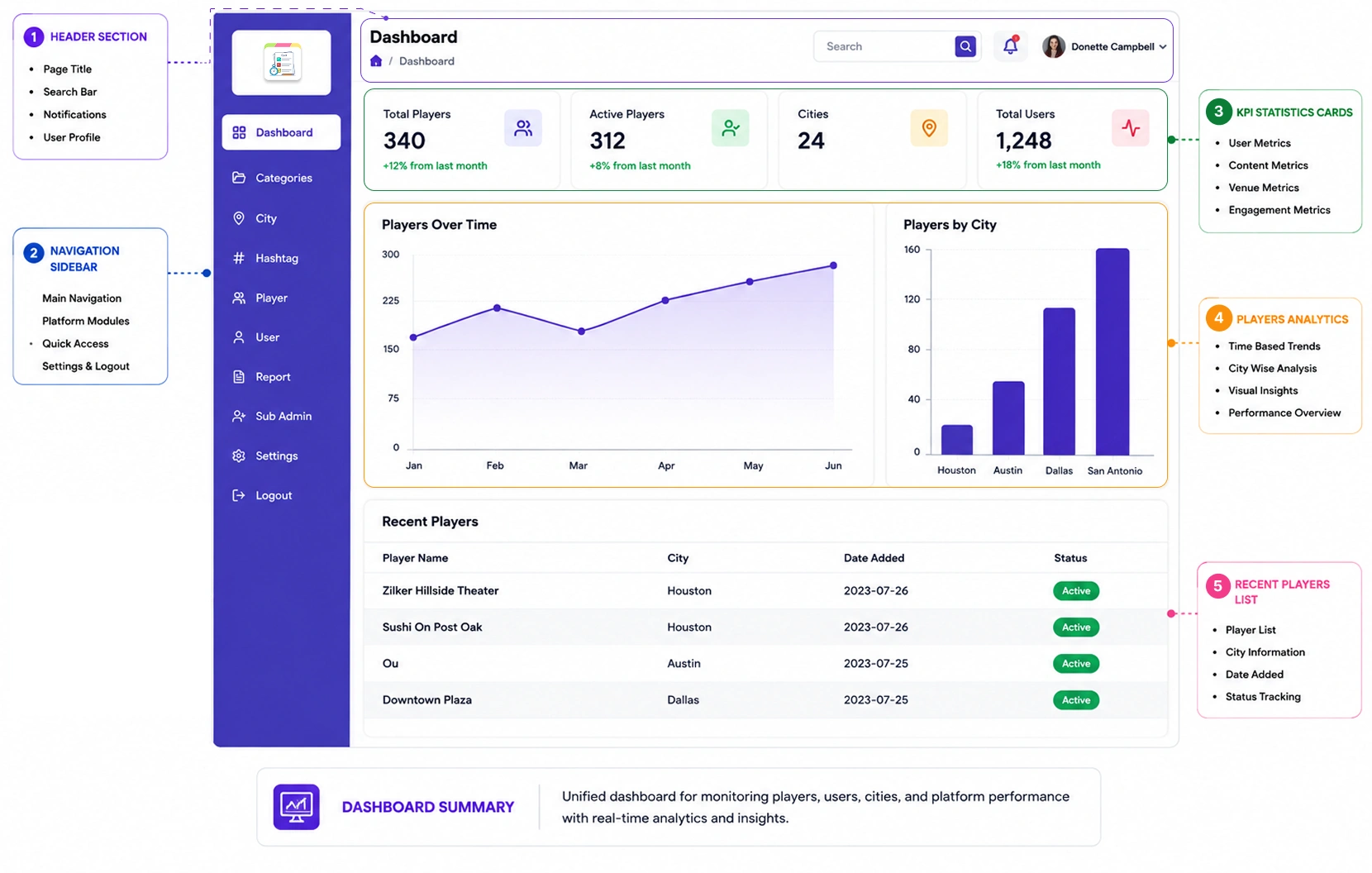The width and height of the screenshot is (1372, 873).
Task: Expand the Donette Campbell profile dropdown
Action: pos(1163,47)
